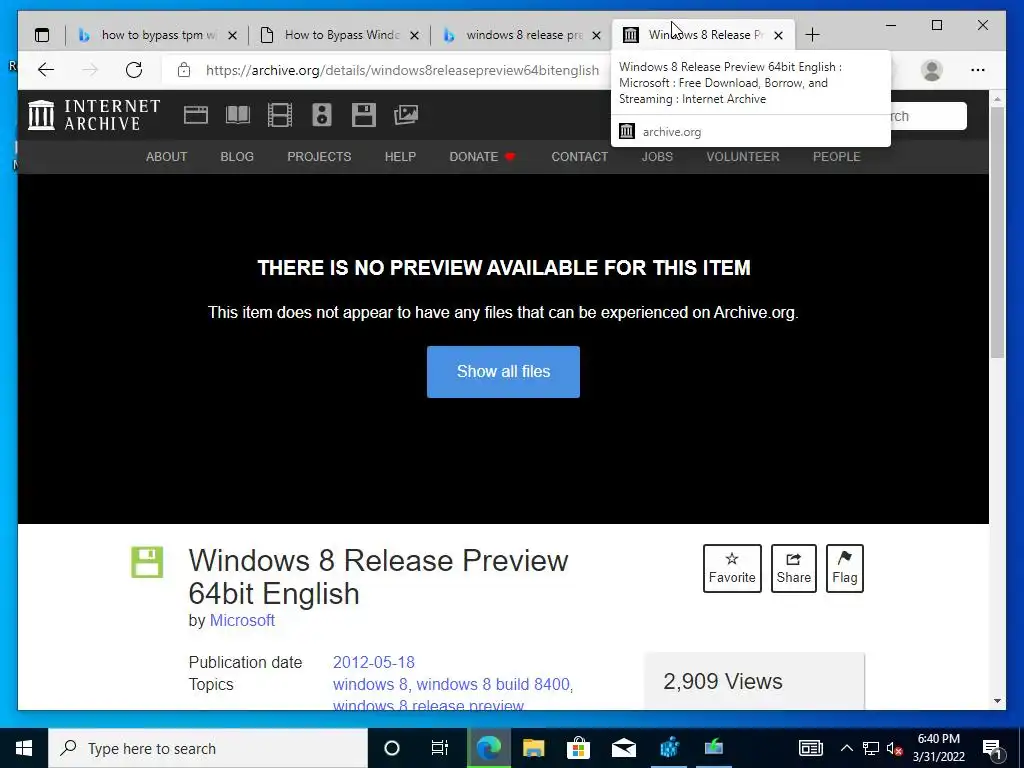Click the browser Back arrow
This screenshot has width=1024, height=768.
tap(46, 70)
